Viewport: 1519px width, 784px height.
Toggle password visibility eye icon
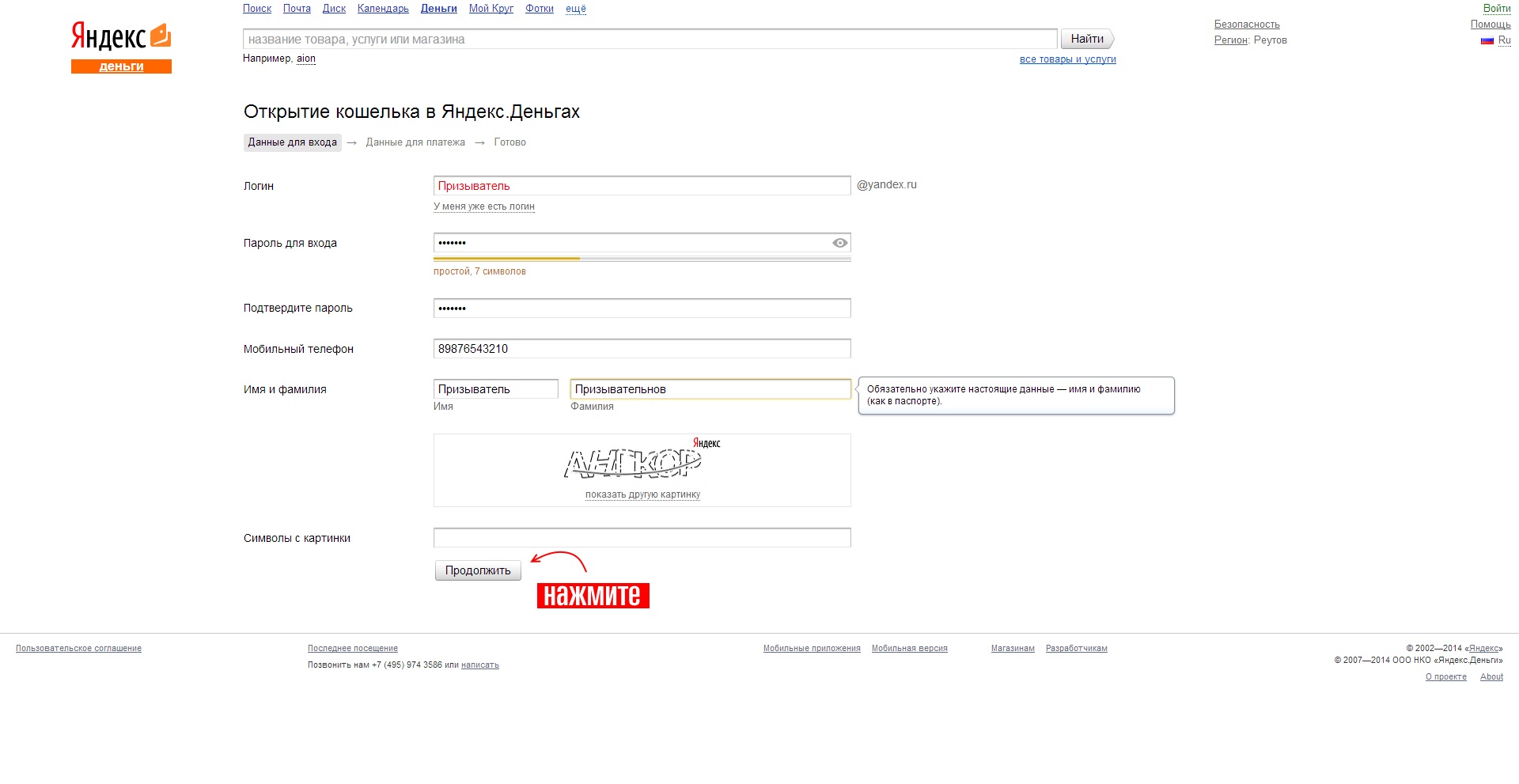coord(840,243)
